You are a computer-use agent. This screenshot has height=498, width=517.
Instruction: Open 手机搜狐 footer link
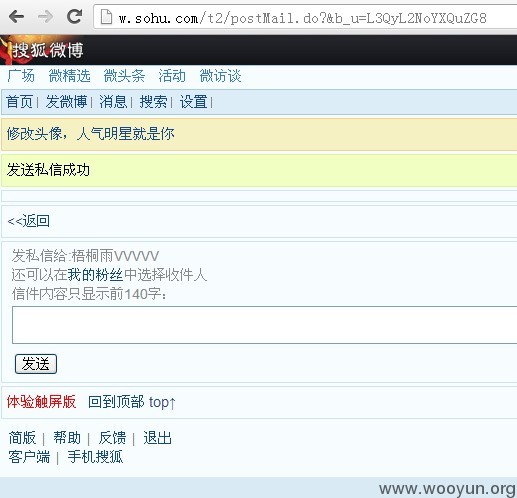(x=95, y=457)
